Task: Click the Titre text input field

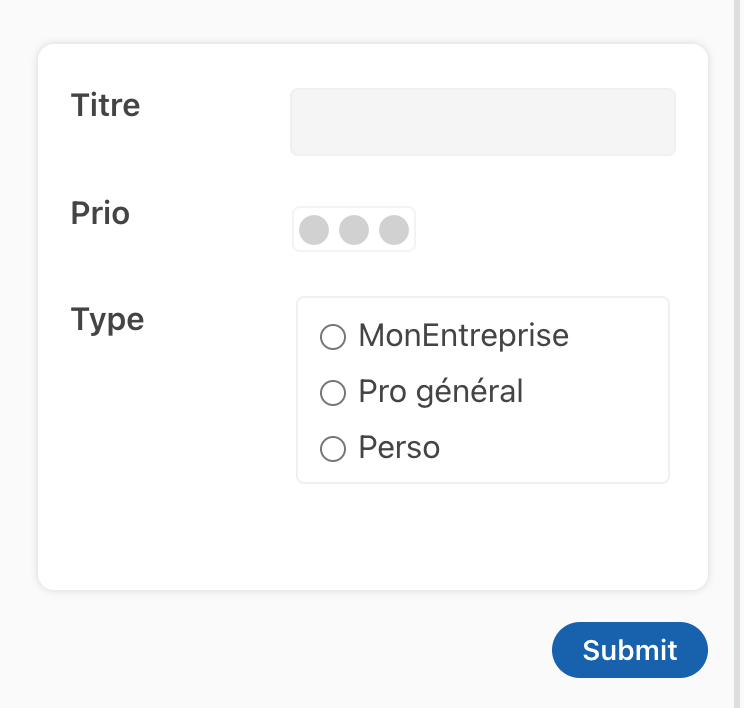Action: (x=482, y=122)
